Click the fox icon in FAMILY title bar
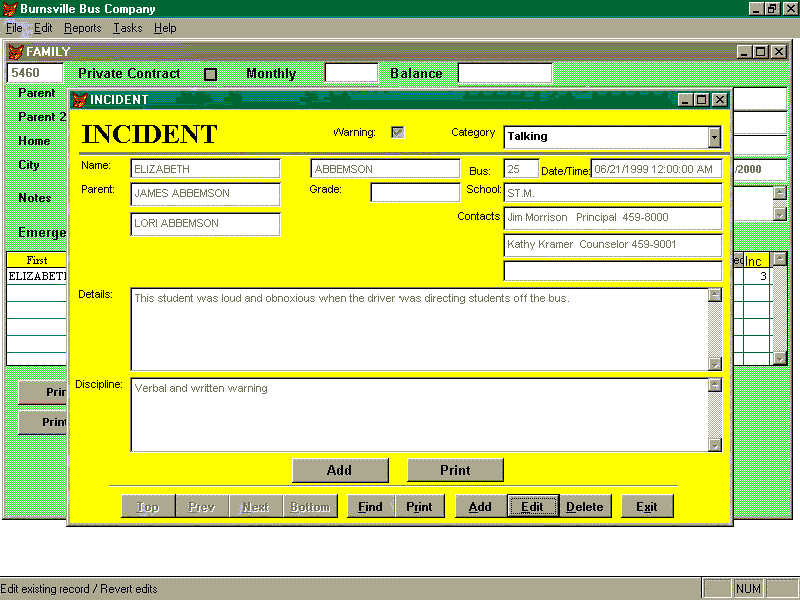Screen dimensions: 800x600 [16, 52]
